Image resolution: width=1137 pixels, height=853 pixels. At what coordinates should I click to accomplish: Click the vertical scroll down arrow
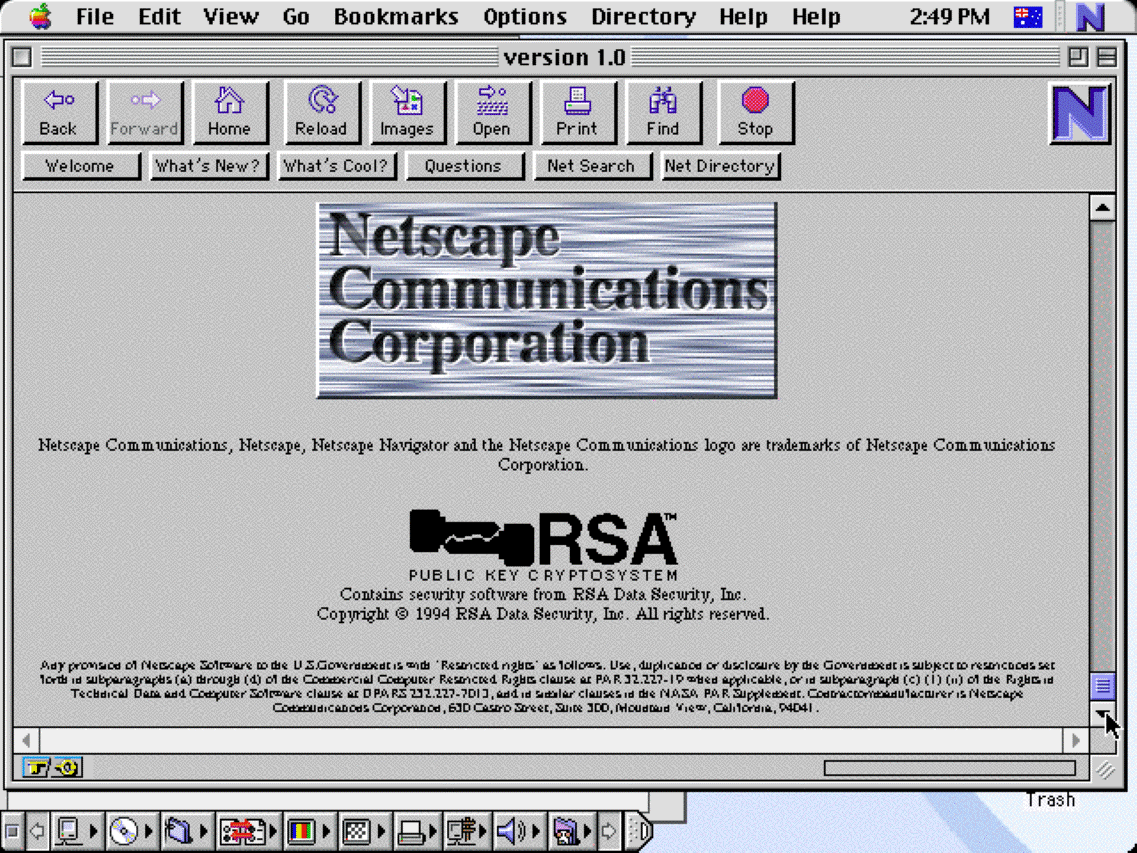1102,714
